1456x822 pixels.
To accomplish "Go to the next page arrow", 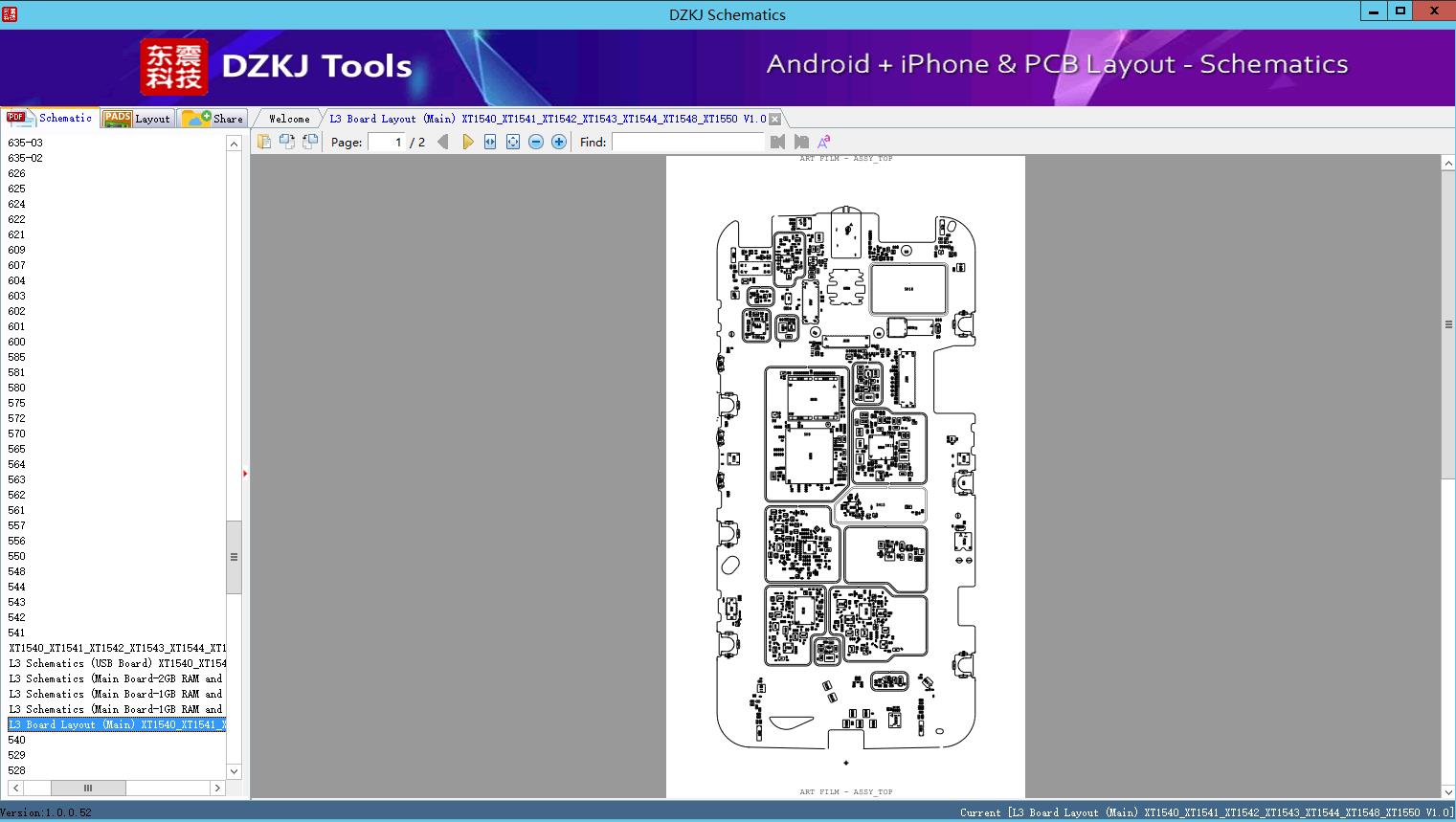I will tap(467, 142).
